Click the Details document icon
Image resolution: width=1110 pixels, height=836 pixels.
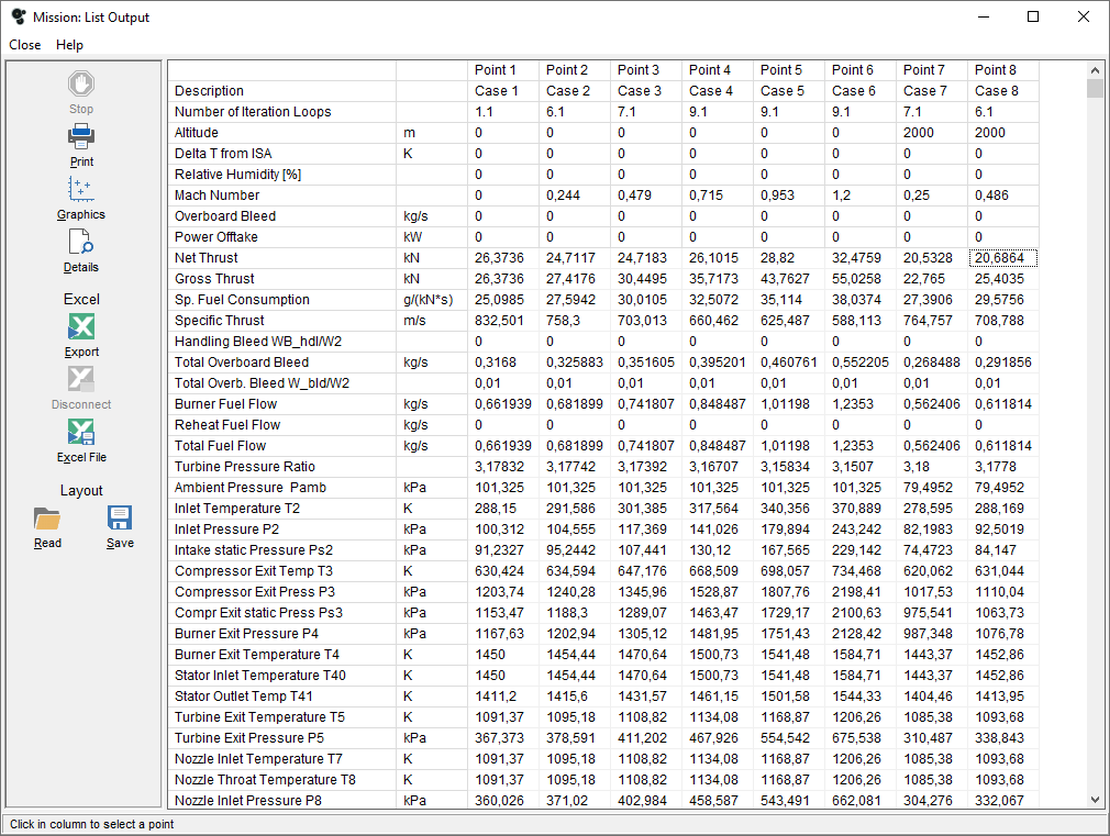pyautogui.click(x=81, y=242)
